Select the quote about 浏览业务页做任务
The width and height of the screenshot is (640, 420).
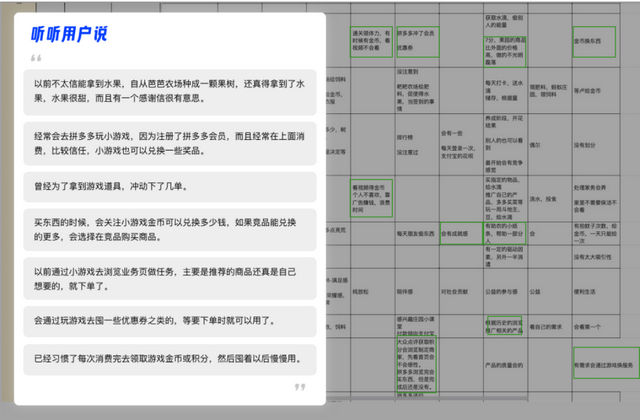point(170,279)
